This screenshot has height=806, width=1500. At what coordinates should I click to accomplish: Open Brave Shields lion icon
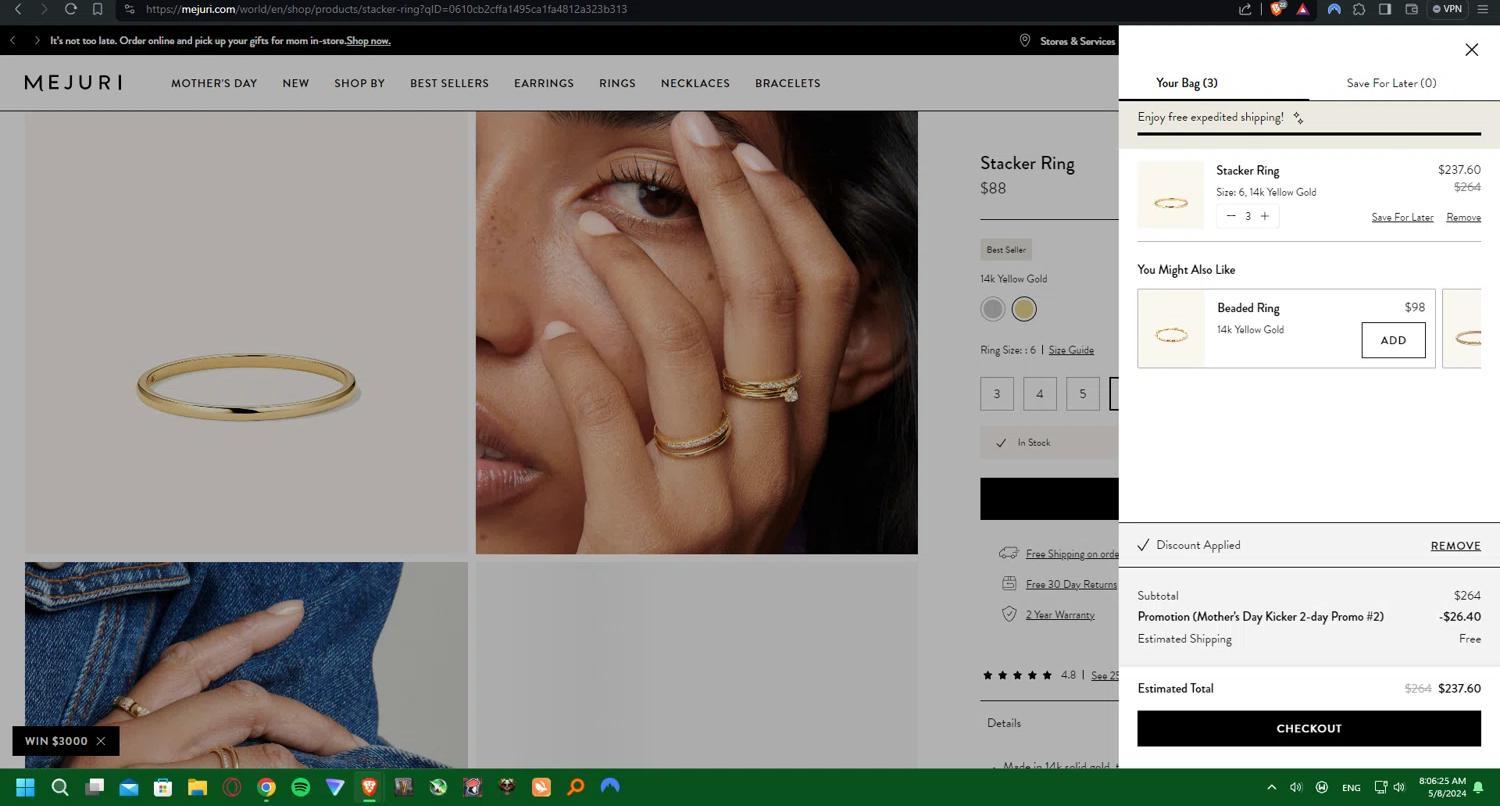point(1277,9)
